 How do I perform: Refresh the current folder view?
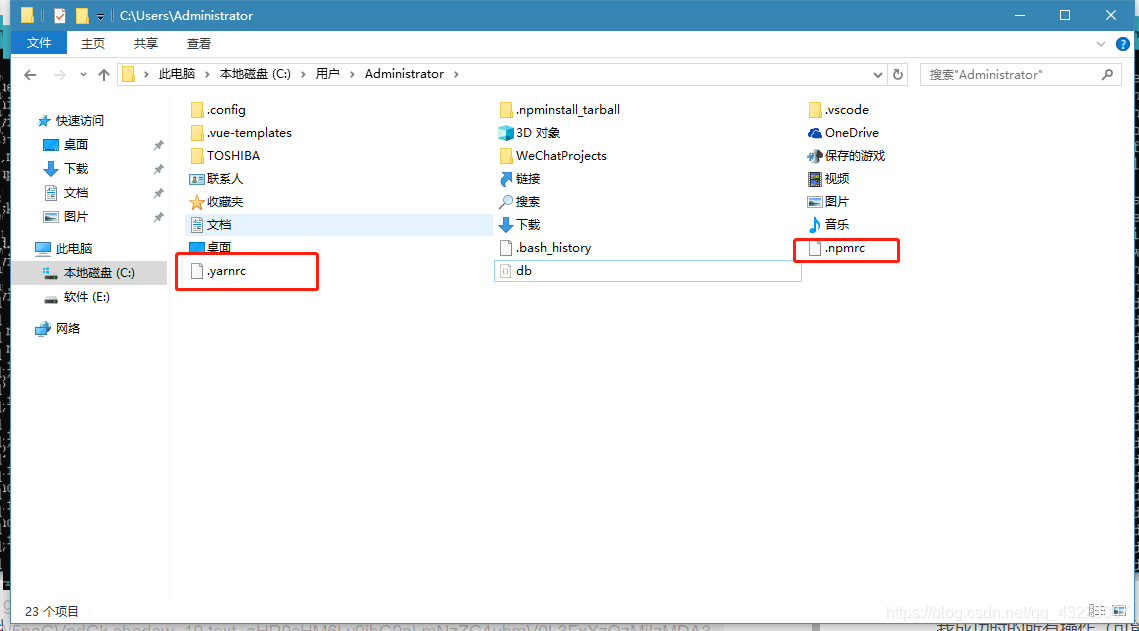898,75
